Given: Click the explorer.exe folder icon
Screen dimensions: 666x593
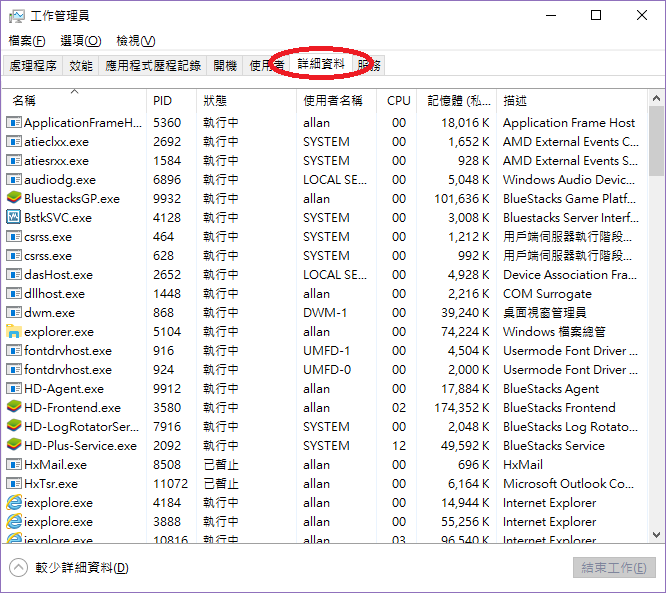Looking at the screenshot, I should point(14,331).
